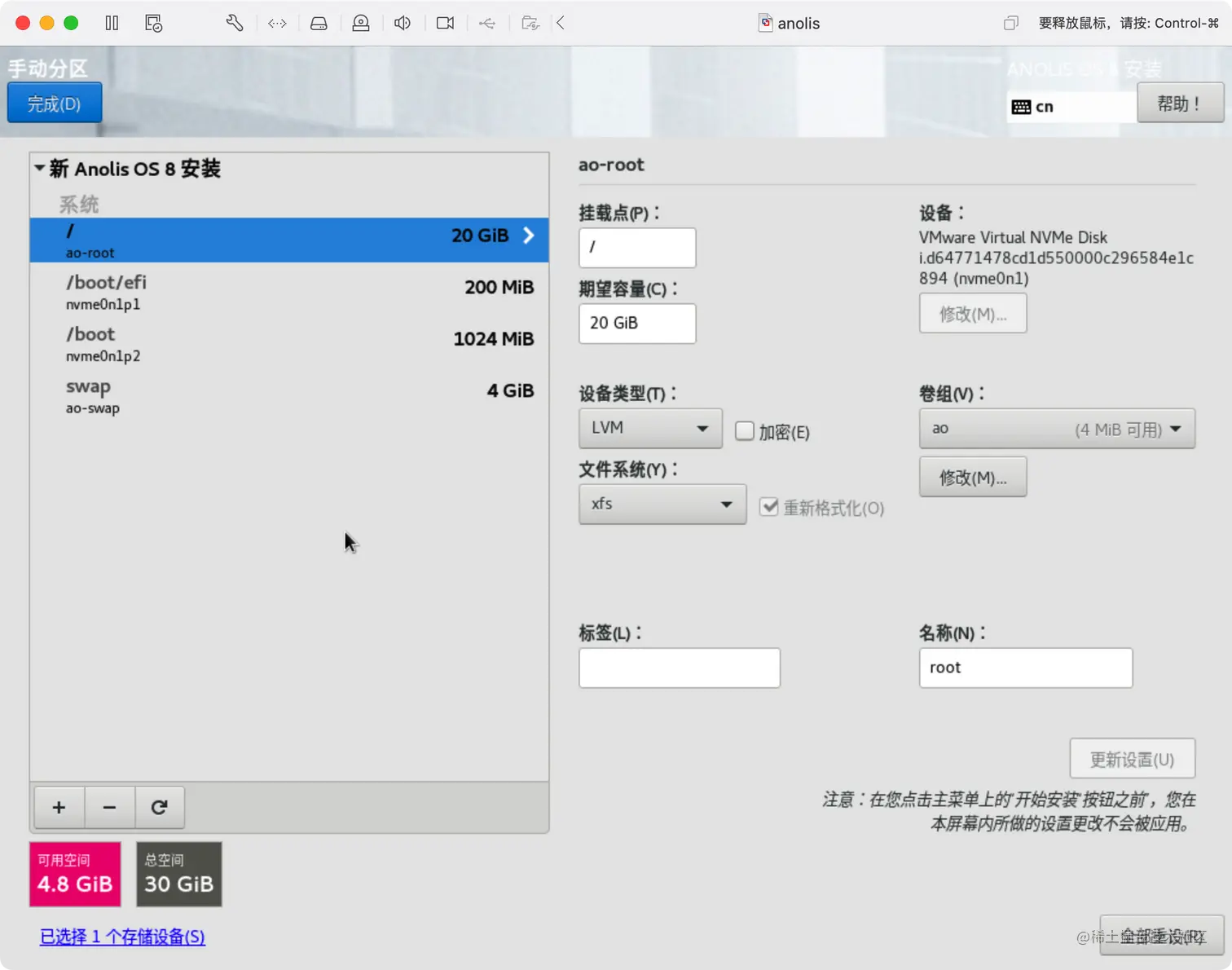Click the 系统 section label

click(79, 204)
